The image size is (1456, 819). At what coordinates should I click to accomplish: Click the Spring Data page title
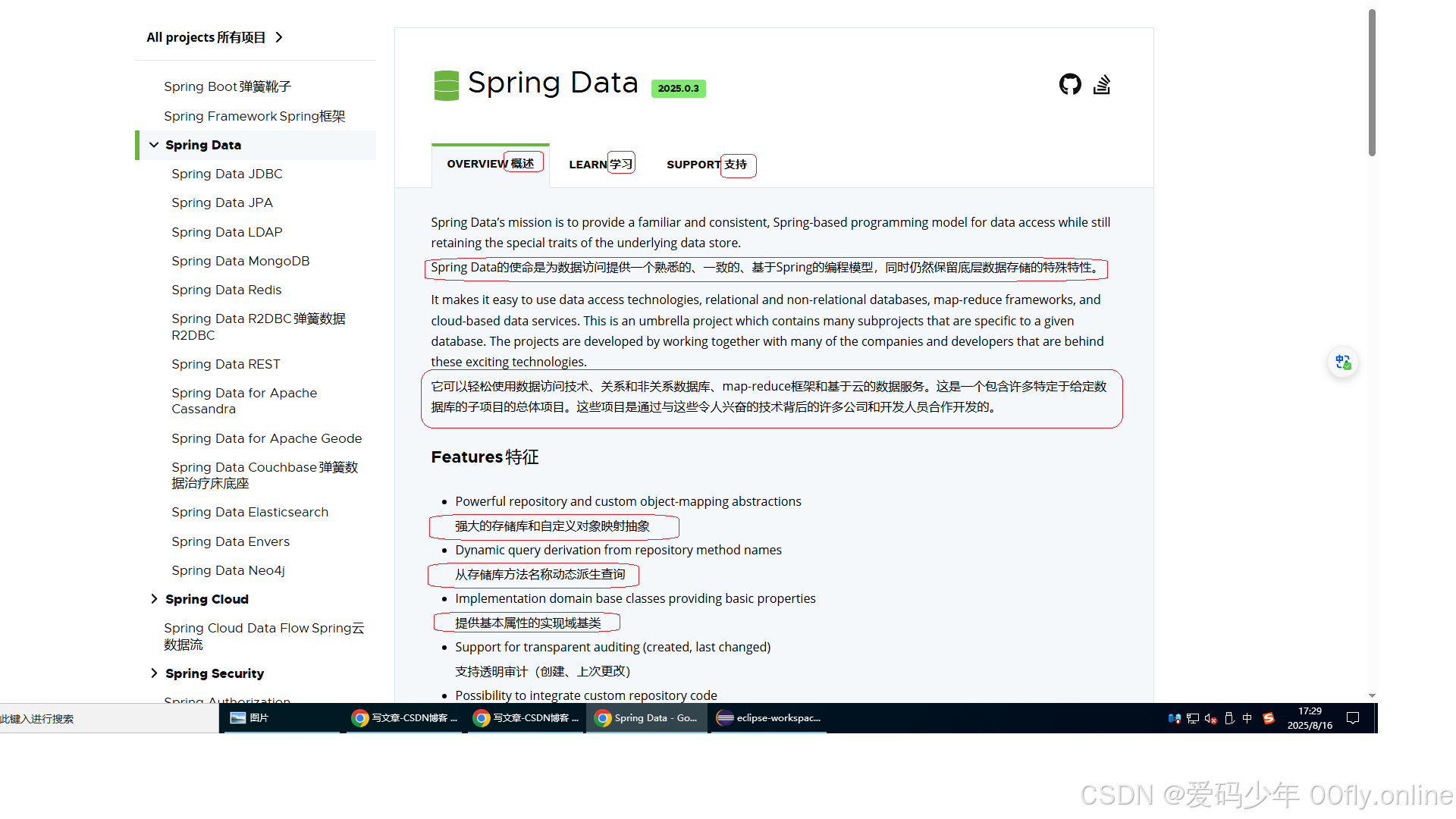pyautogui.click(x=553, y=83)
